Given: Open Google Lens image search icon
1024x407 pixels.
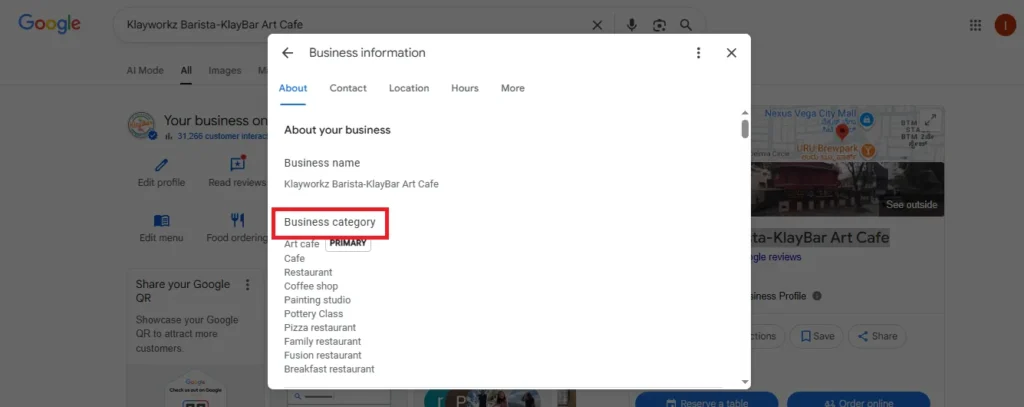Looking at the screenshot, I should [x=659, y=25].
